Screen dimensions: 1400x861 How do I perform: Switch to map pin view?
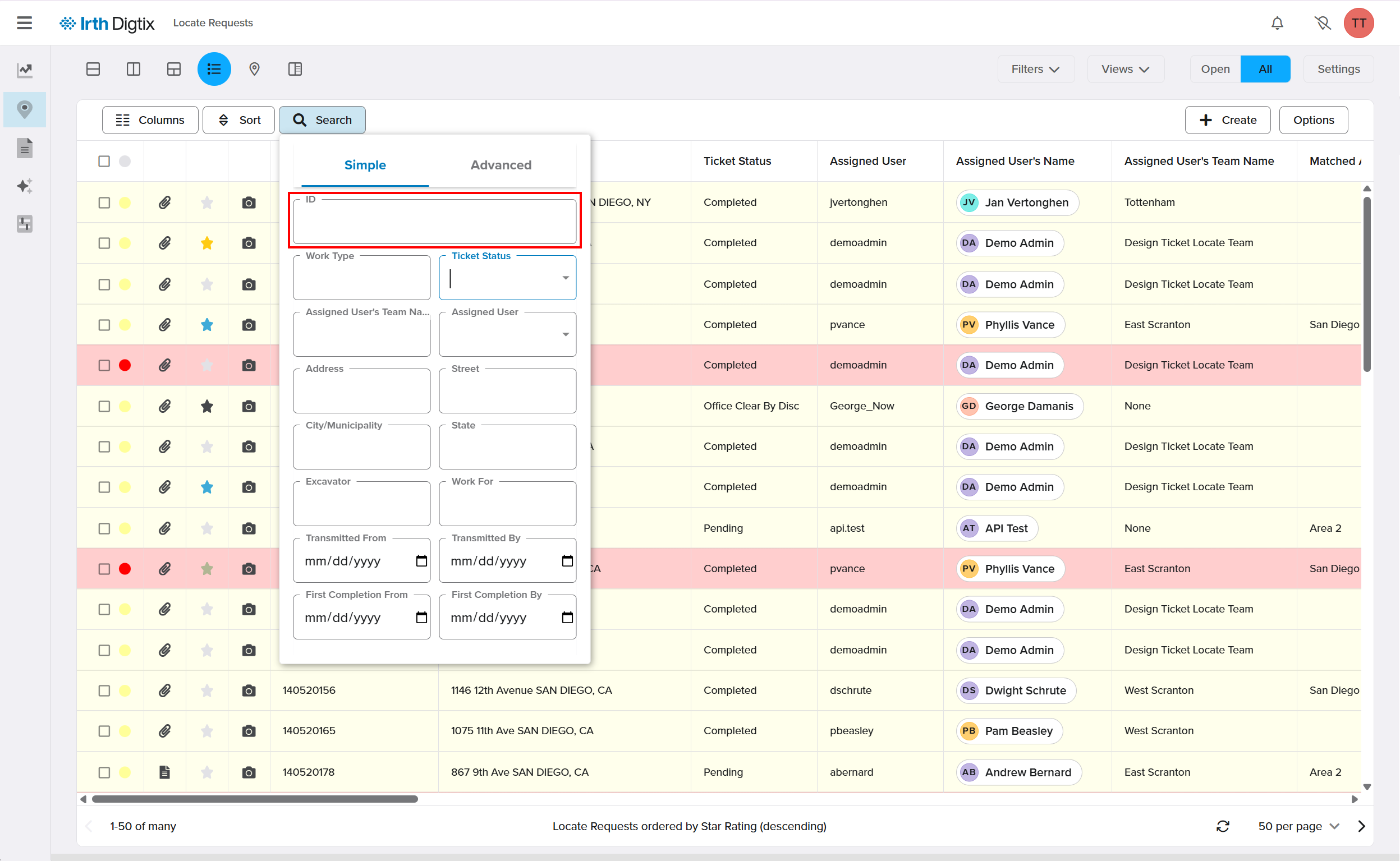coord(255,69)
